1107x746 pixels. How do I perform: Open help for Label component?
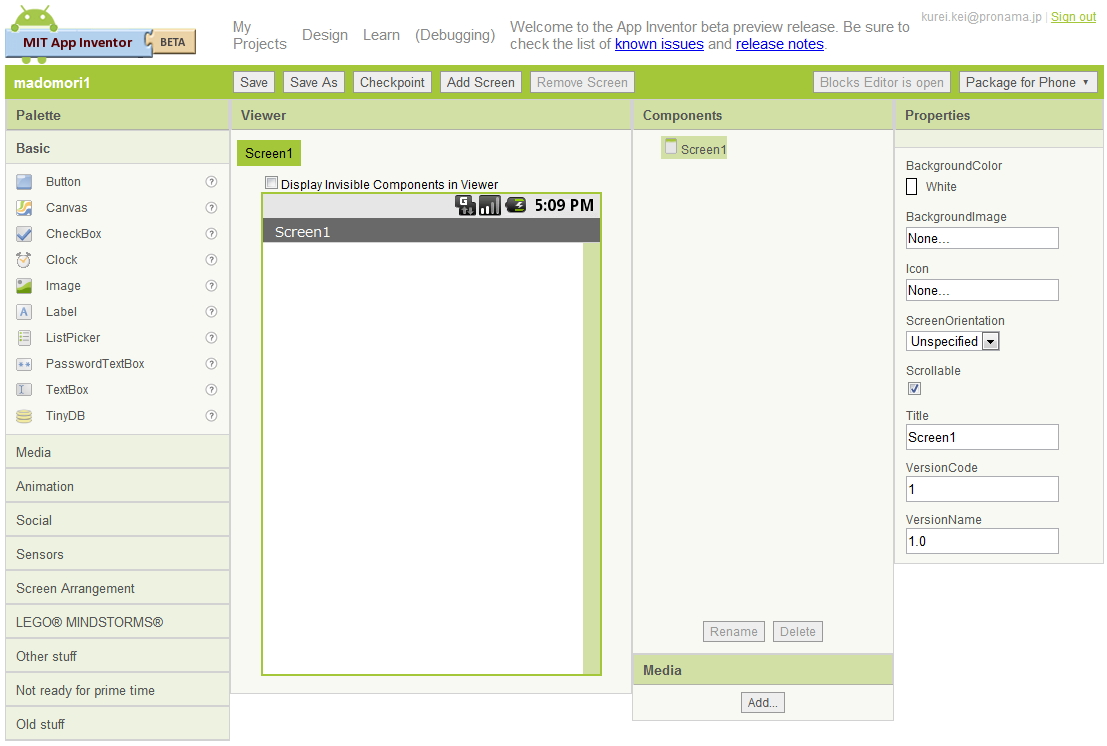[x=211, y=312]
